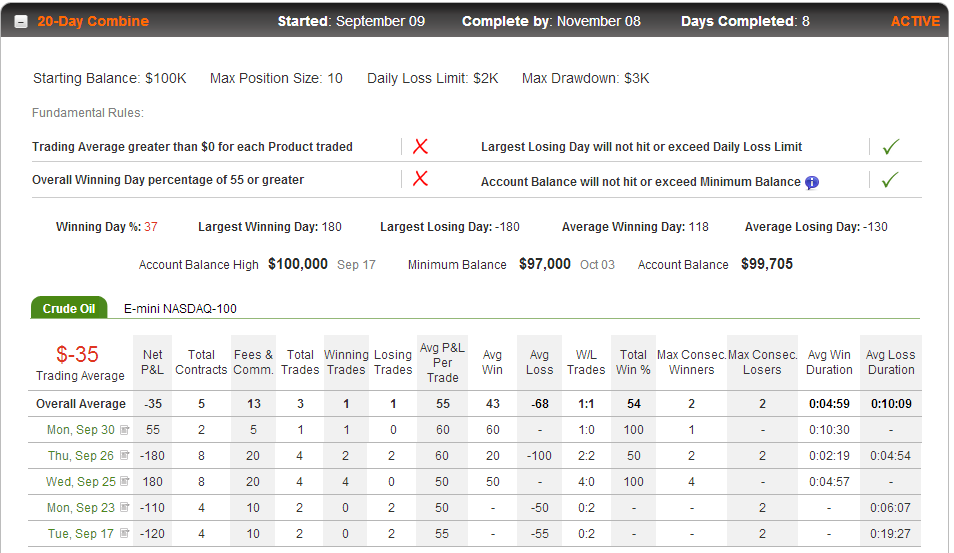The height and width of the screenshot is (553, 954).
Task: Click Account Balance High value $100,000
Action: coord(298,264)
